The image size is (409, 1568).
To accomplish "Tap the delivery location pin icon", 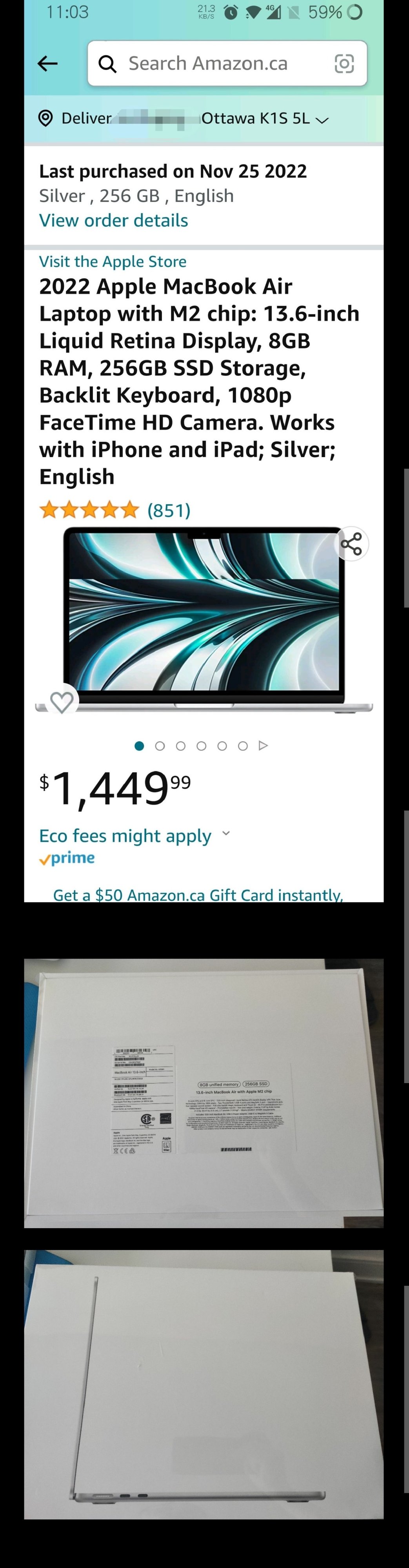I will tap(45, 118).
